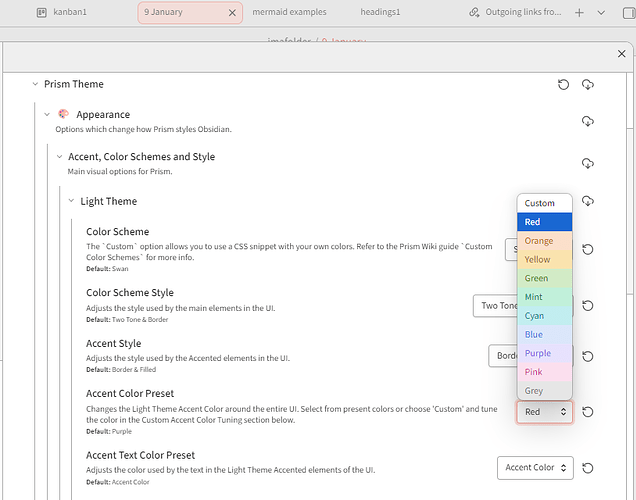Choose Purple accent color option
Screen dimensions: 636x500
[545, 353]
